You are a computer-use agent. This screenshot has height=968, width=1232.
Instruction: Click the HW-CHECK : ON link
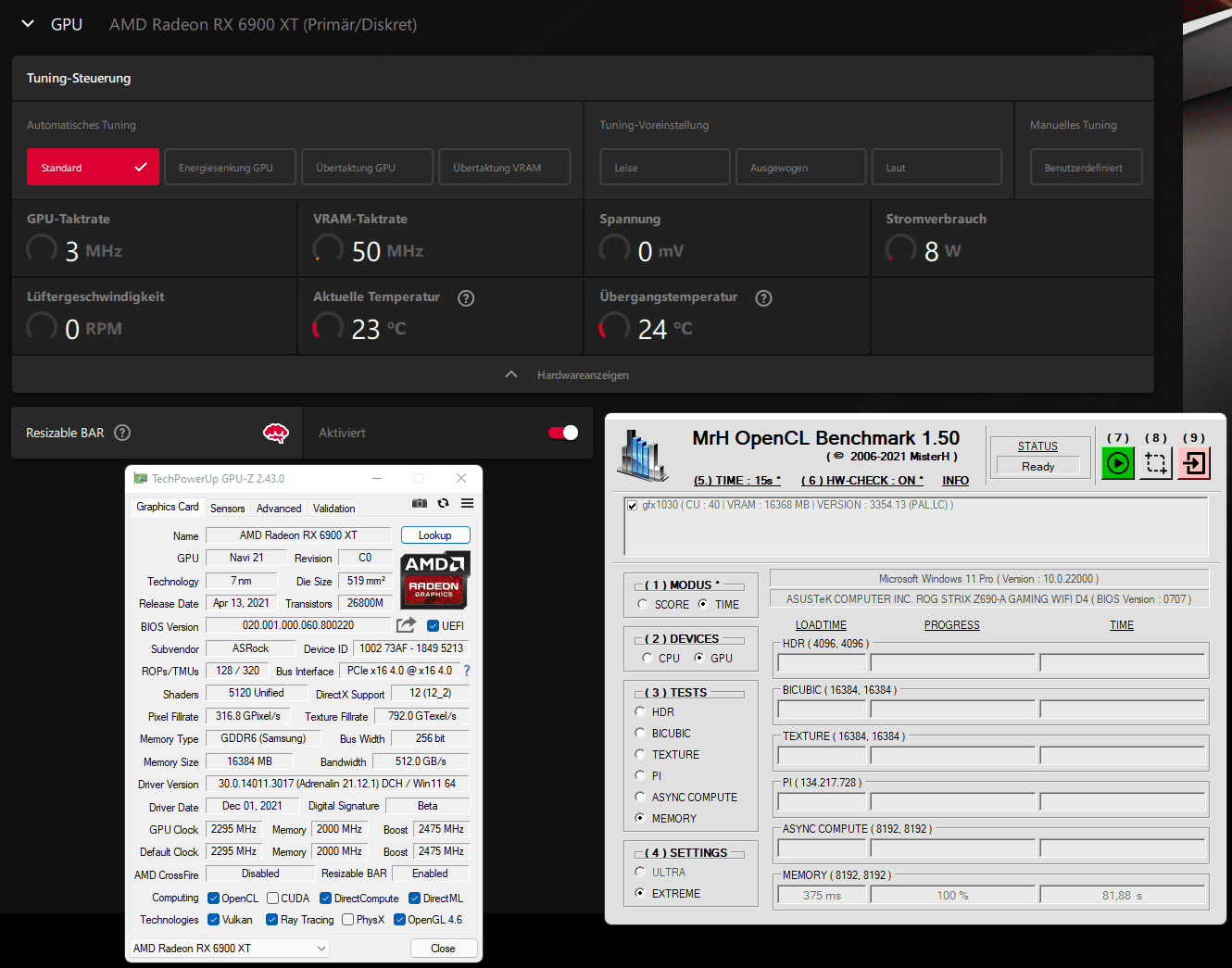[861, 481]
